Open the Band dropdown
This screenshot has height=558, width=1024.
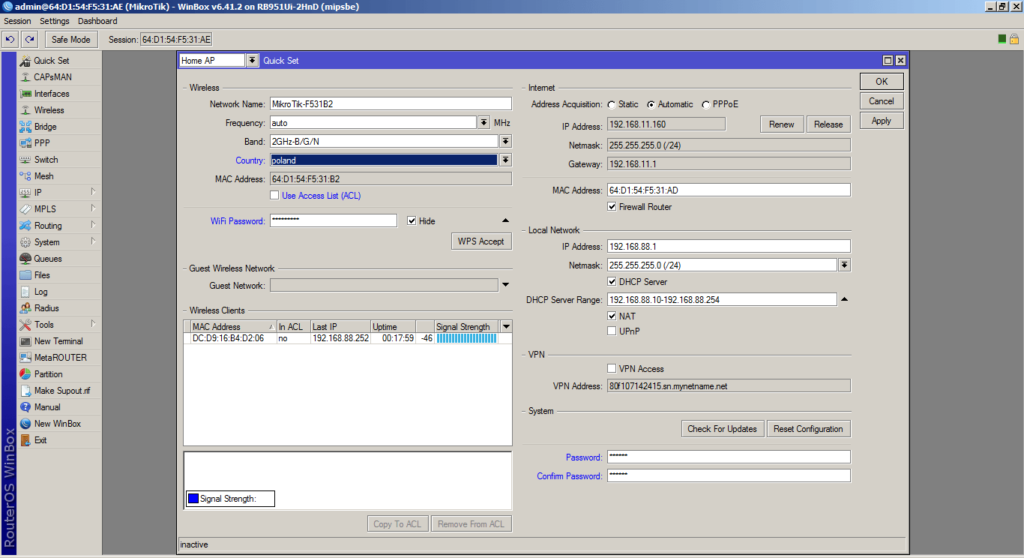[x=506, y=141]
